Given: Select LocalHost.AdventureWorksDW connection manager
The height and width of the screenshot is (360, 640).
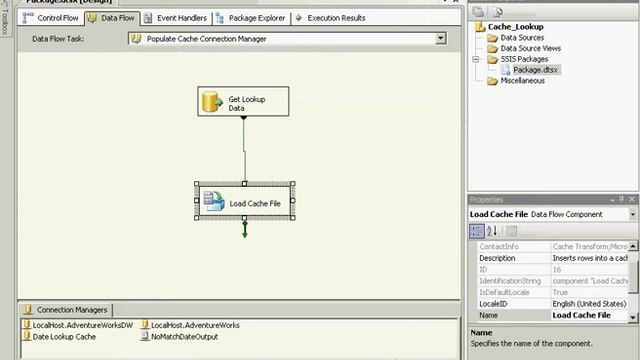Looking at the screenshot, I should pyautogui.click(x=78, y=325).
